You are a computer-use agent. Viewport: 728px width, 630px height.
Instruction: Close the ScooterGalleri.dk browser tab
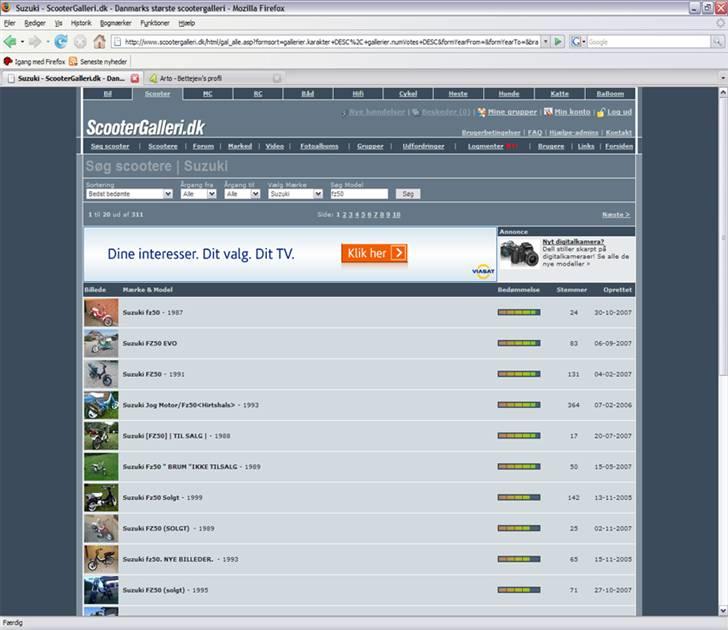click(x=135, y=78)
